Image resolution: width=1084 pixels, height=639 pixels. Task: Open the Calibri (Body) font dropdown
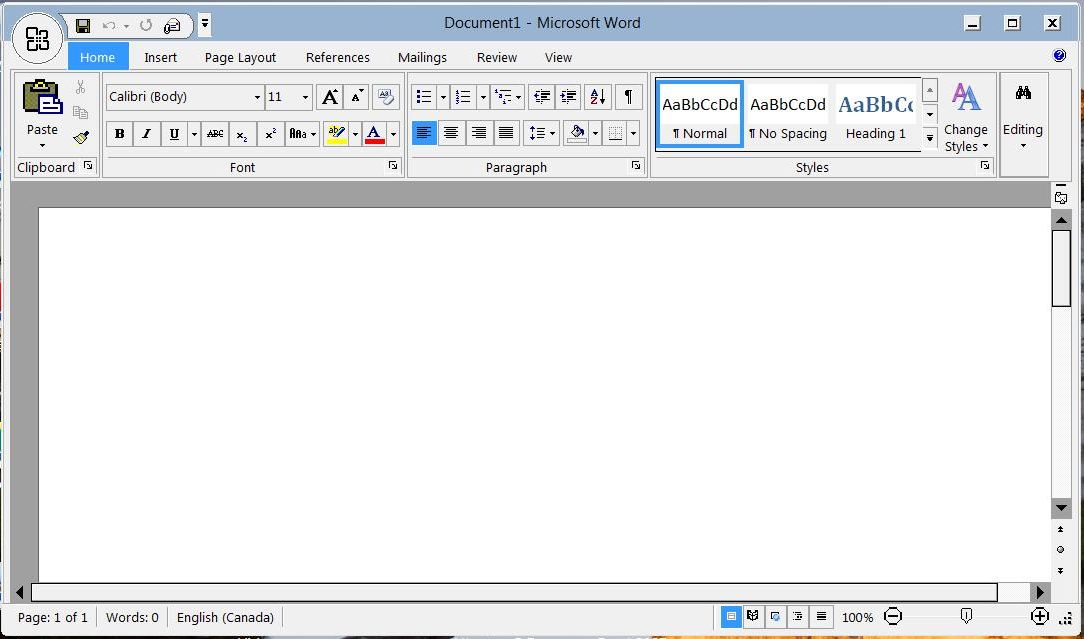(257, 98)
